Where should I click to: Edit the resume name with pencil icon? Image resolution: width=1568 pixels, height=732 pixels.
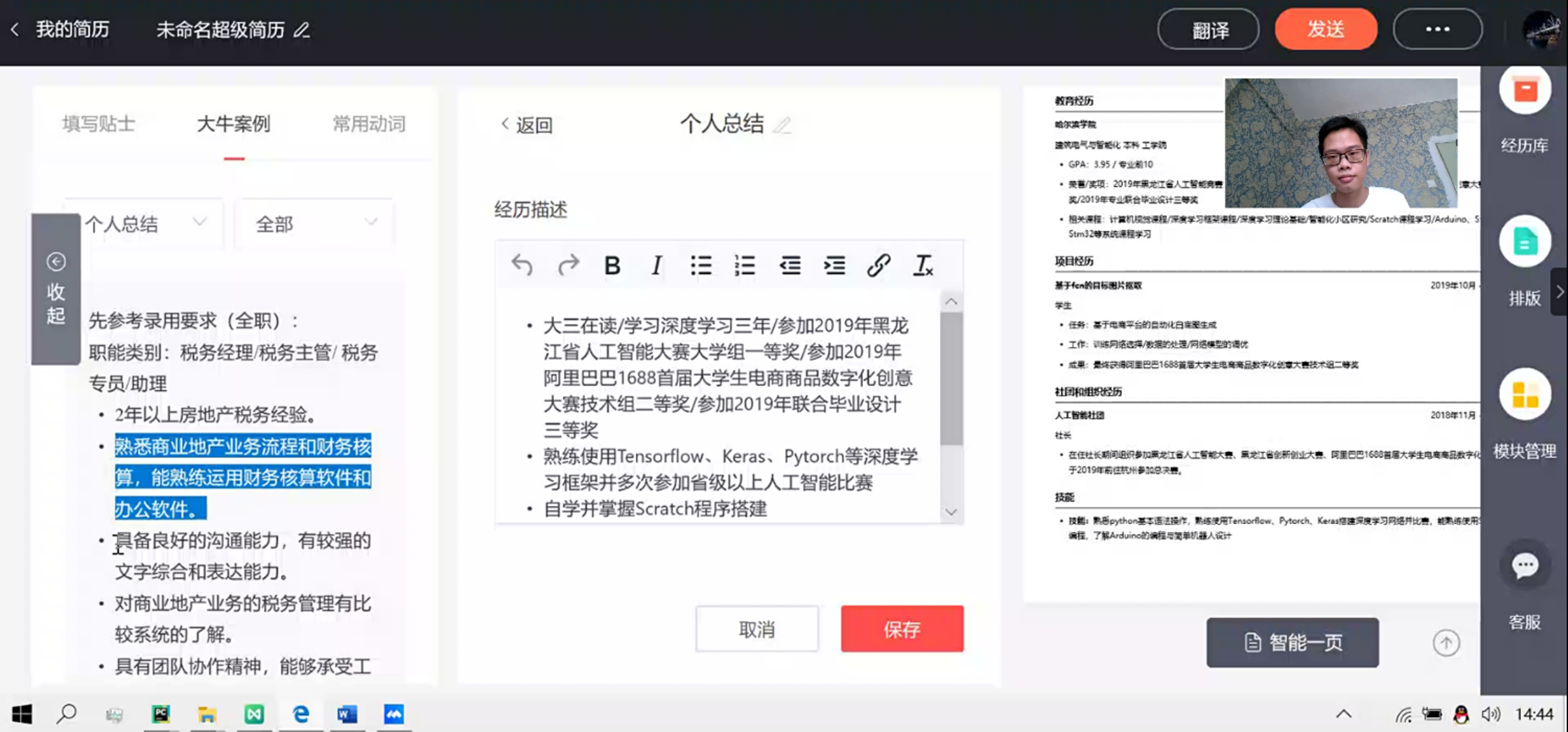(302, 30)
